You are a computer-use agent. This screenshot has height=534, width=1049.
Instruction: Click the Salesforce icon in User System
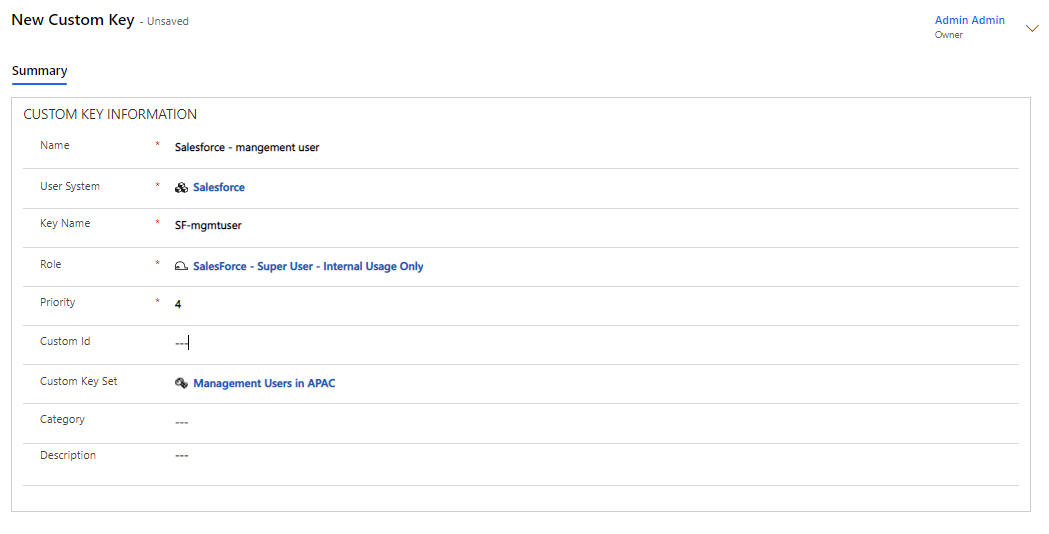pos(181,188)
